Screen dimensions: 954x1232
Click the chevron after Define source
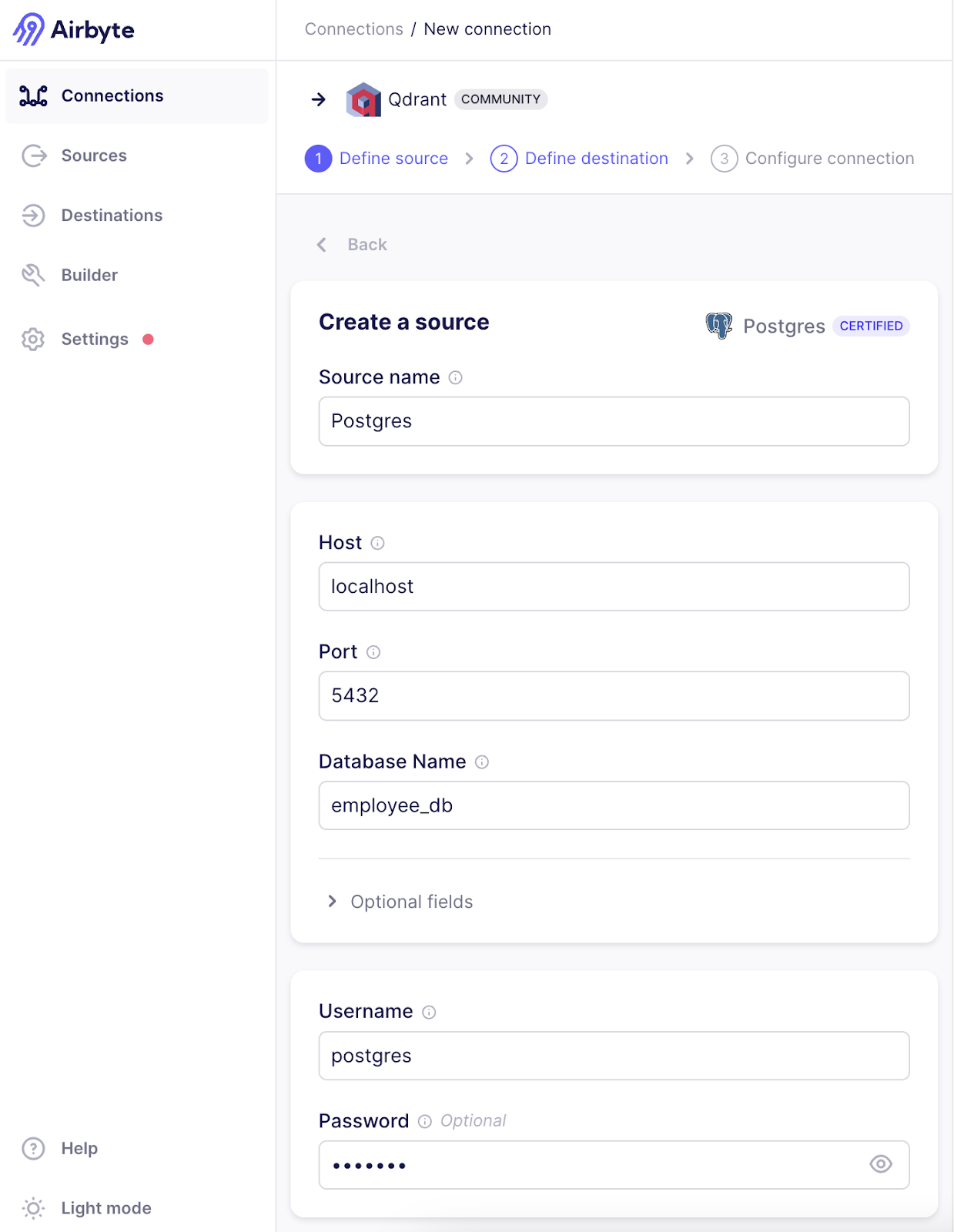[x=469, y=159]
